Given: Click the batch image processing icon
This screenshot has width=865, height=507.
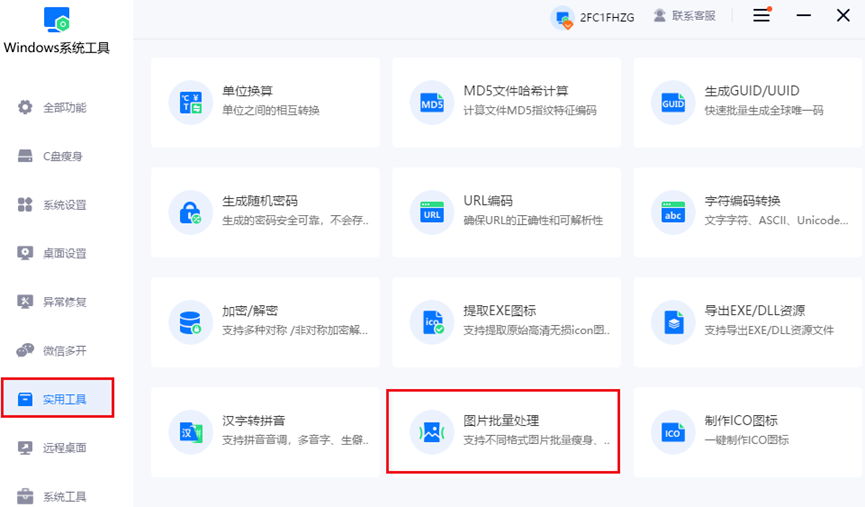Looking at the screenshot, I should pyautogui.click(x=432, y=432).
